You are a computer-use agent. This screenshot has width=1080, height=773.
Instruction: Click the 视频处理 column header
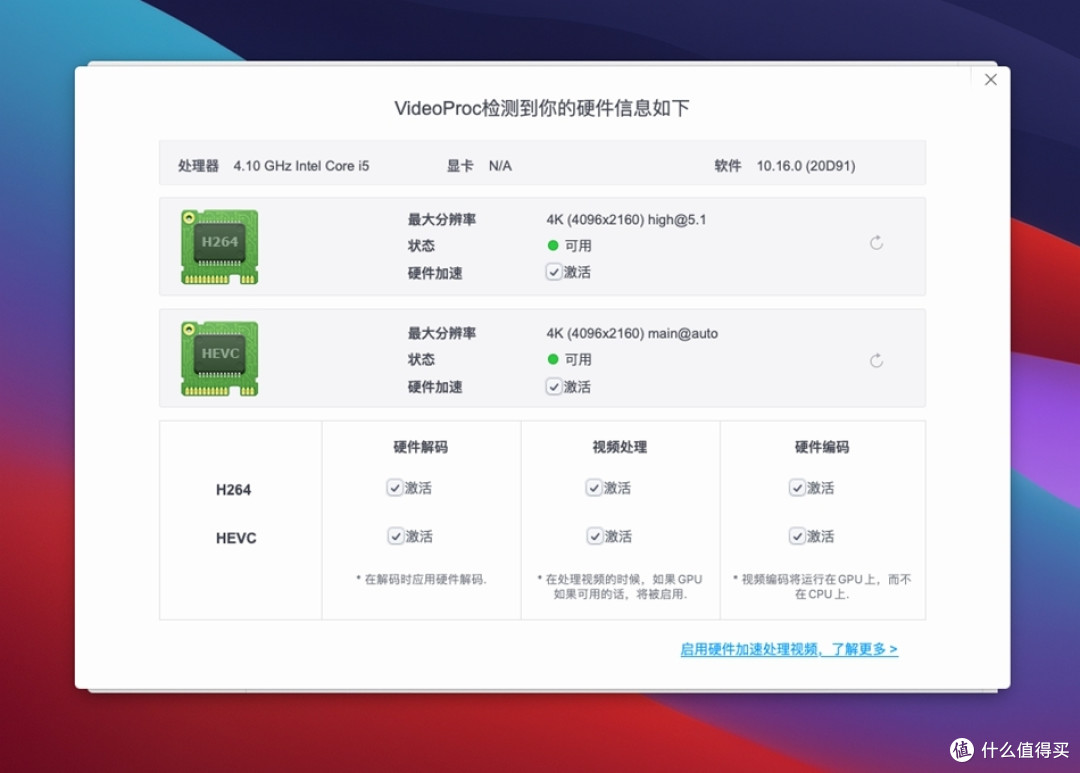619,447
